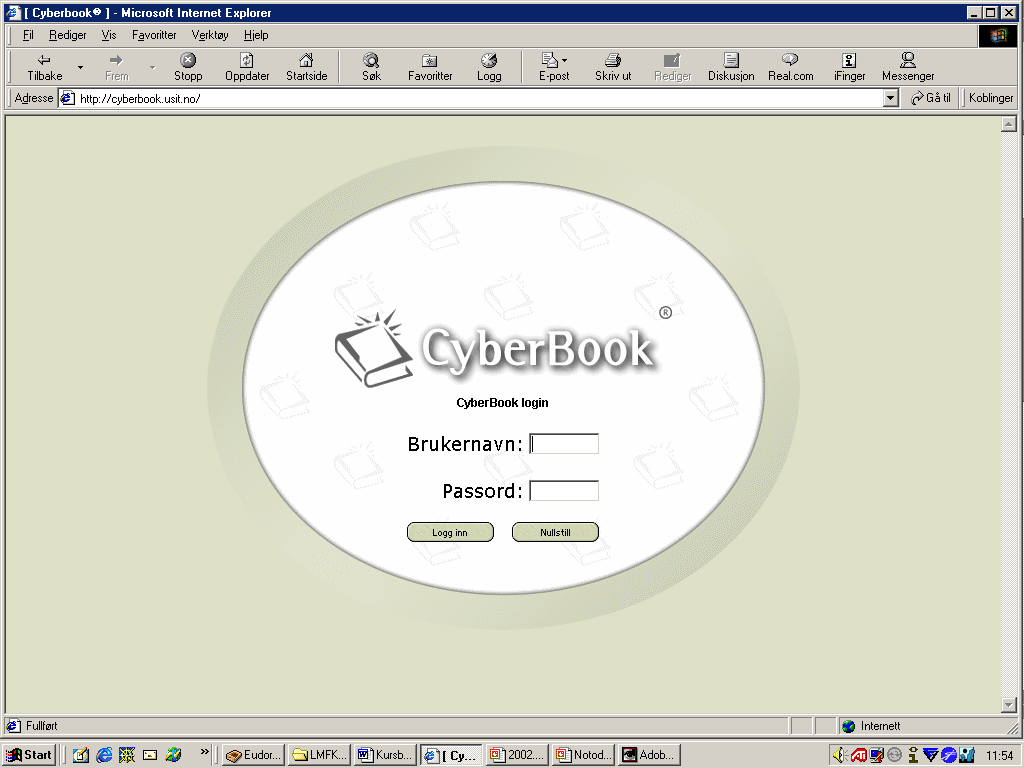Viewport: 1024px width, 768px height.
Task: Click the Oppdater refresh icon
Action: (x=247, y=61)
